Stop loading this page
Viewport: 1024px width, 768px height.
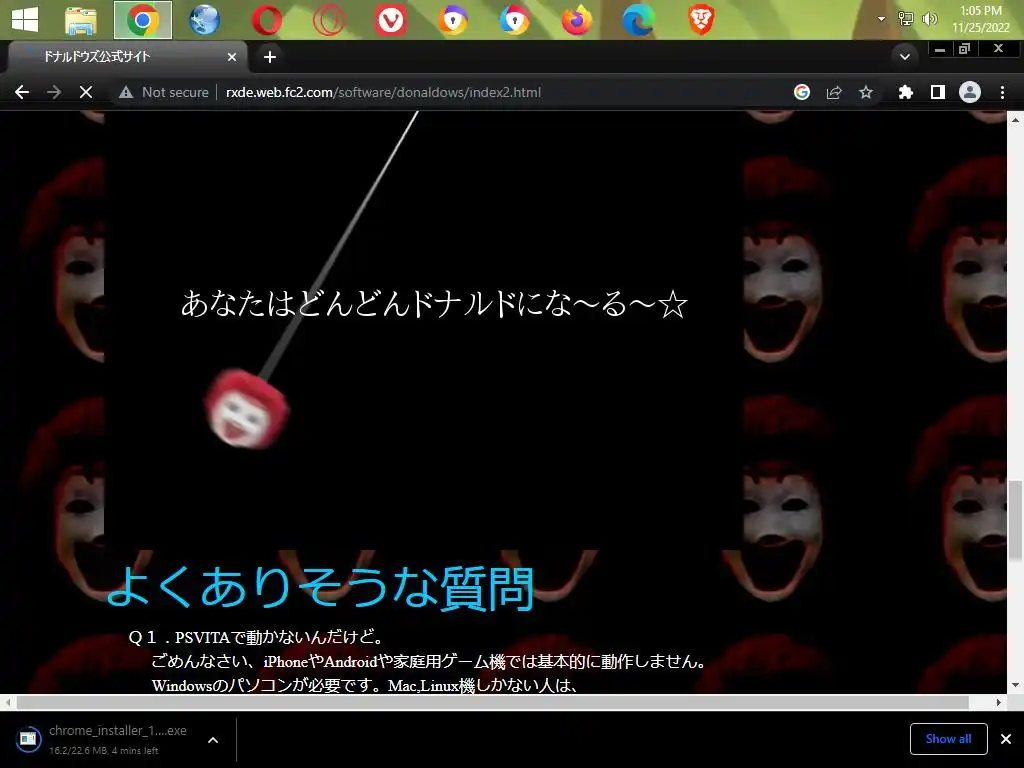click(86, 92)
